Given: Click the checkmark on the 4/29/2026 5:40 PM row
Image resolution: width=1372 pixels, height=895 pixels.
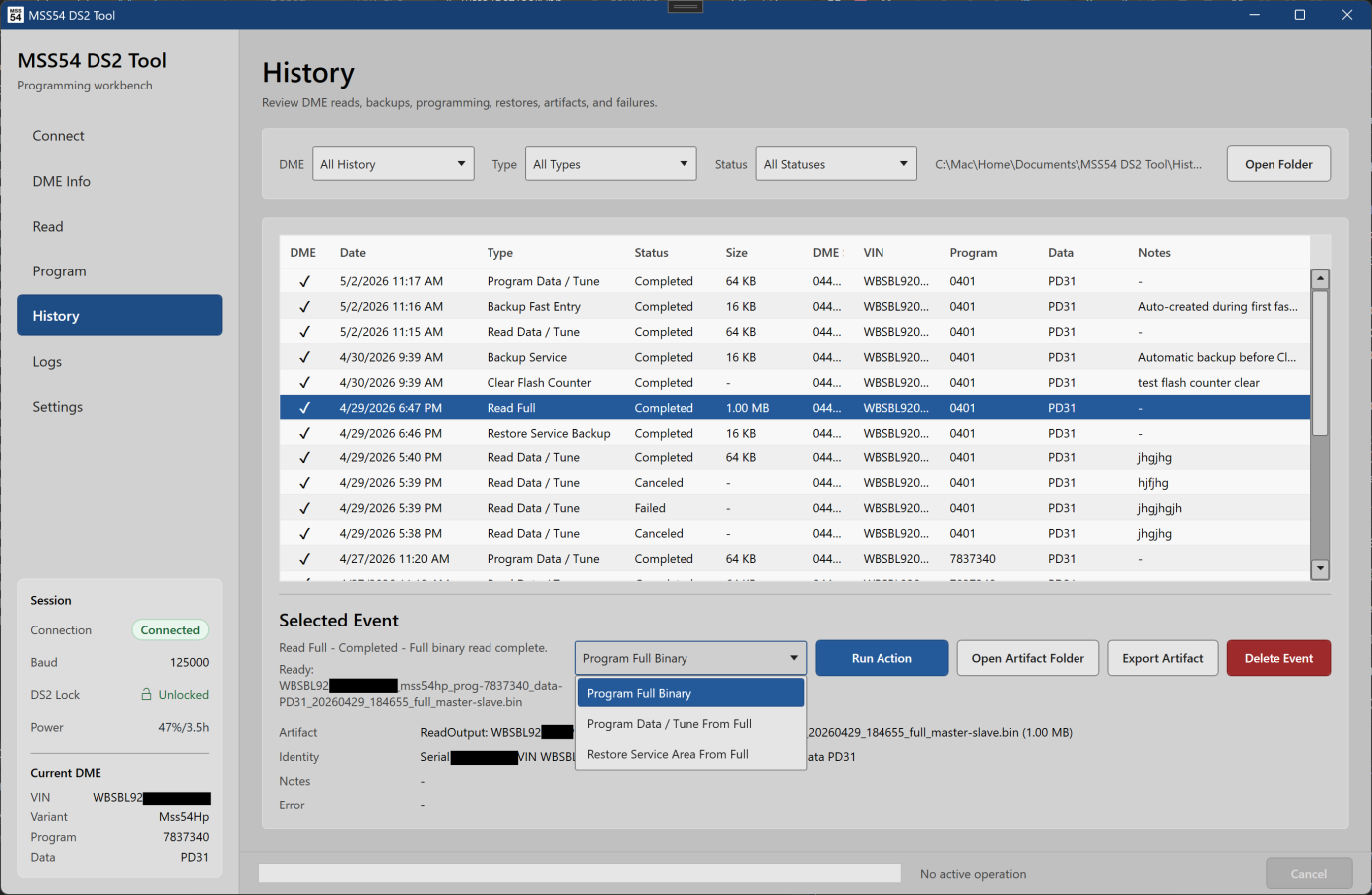Looking at the screenshot, I should tap(304, 458).
